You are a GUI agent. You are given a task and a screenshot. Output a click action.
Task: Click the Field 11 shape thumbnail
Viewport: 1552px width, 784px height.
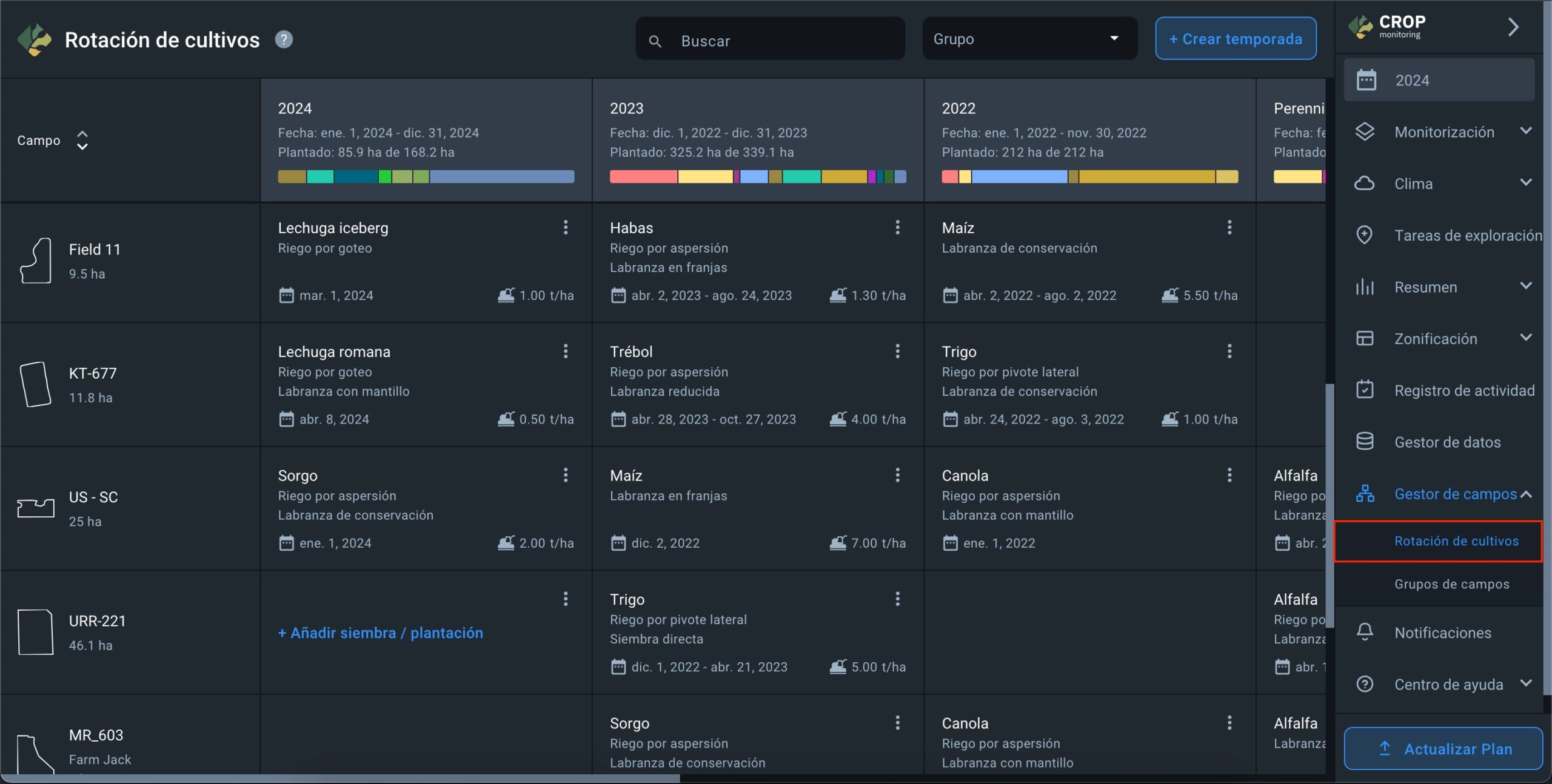tap(36, 261)
